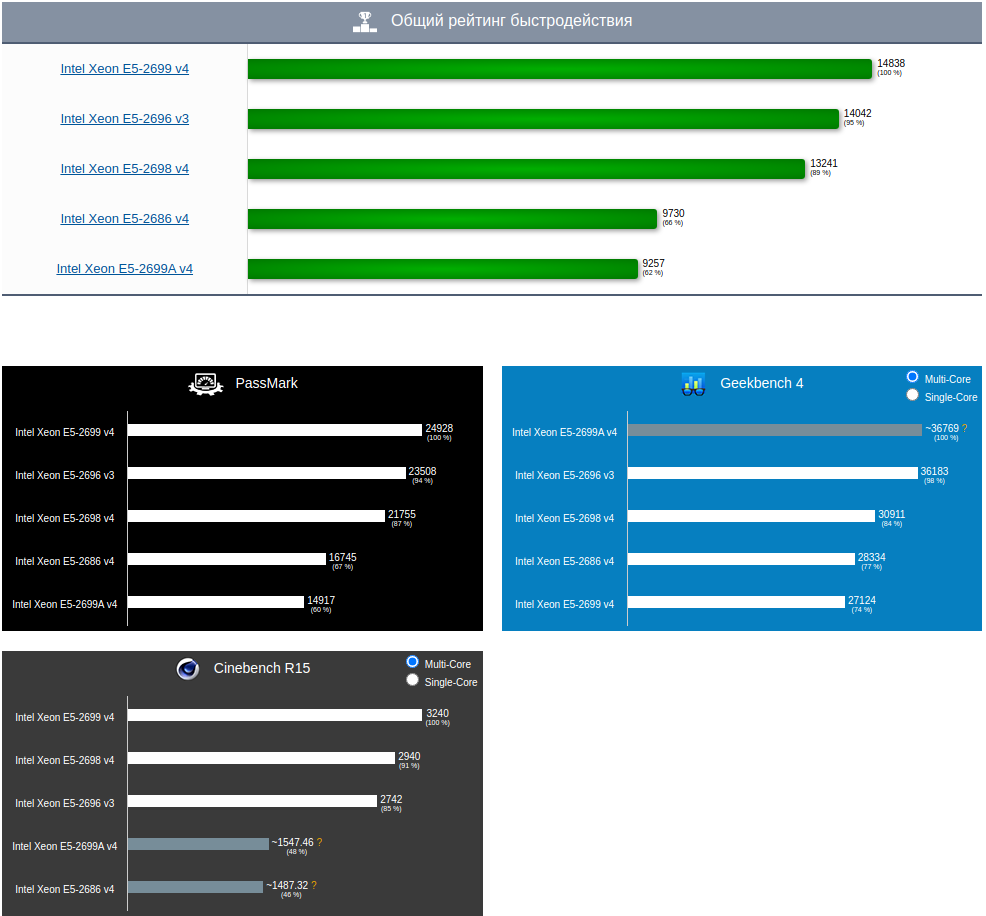Click the green bar scoring 13241
This screenshot has height=916, width=986.
526,169
